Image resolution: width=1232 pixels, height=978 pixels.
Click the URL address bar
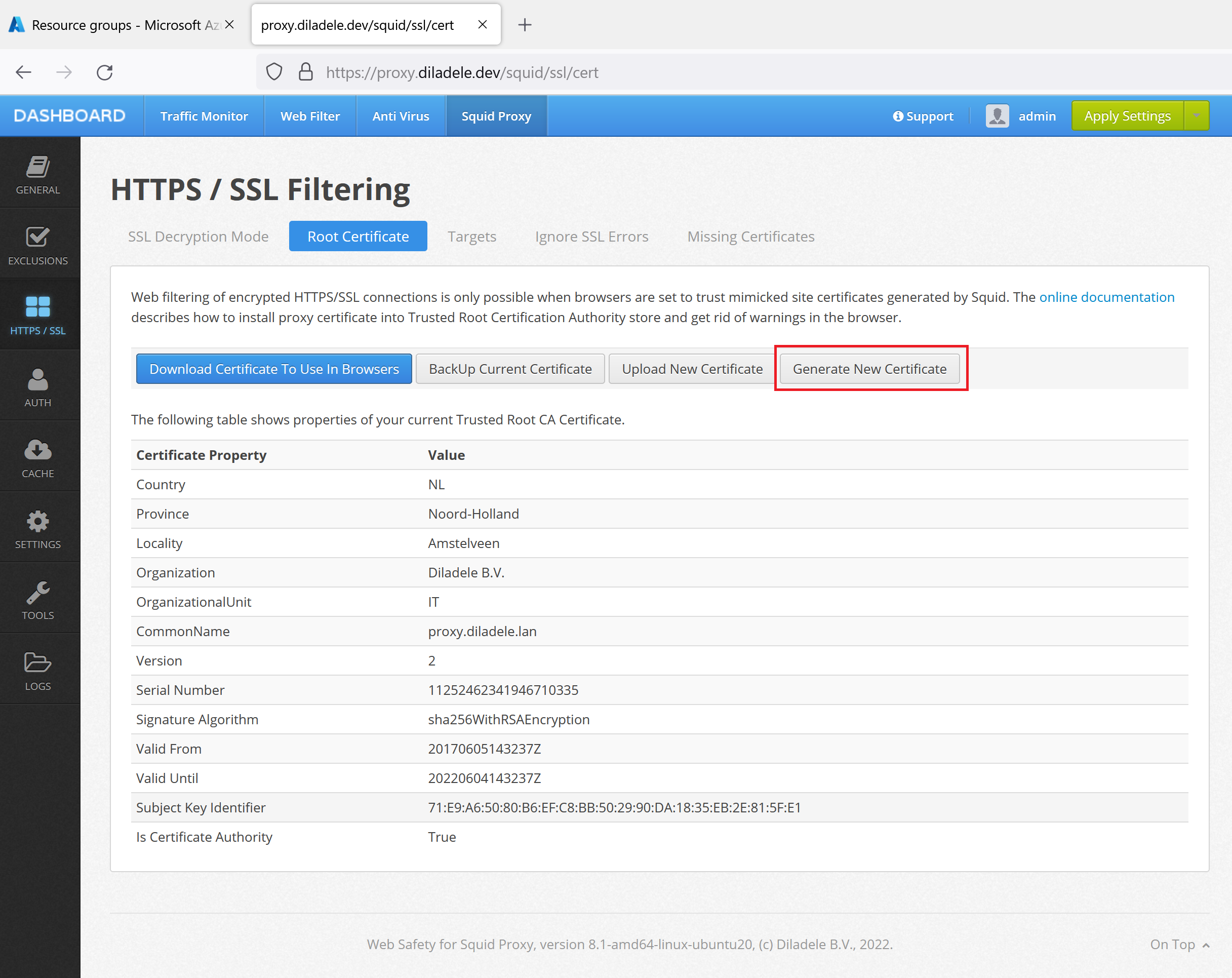[743, 72]
